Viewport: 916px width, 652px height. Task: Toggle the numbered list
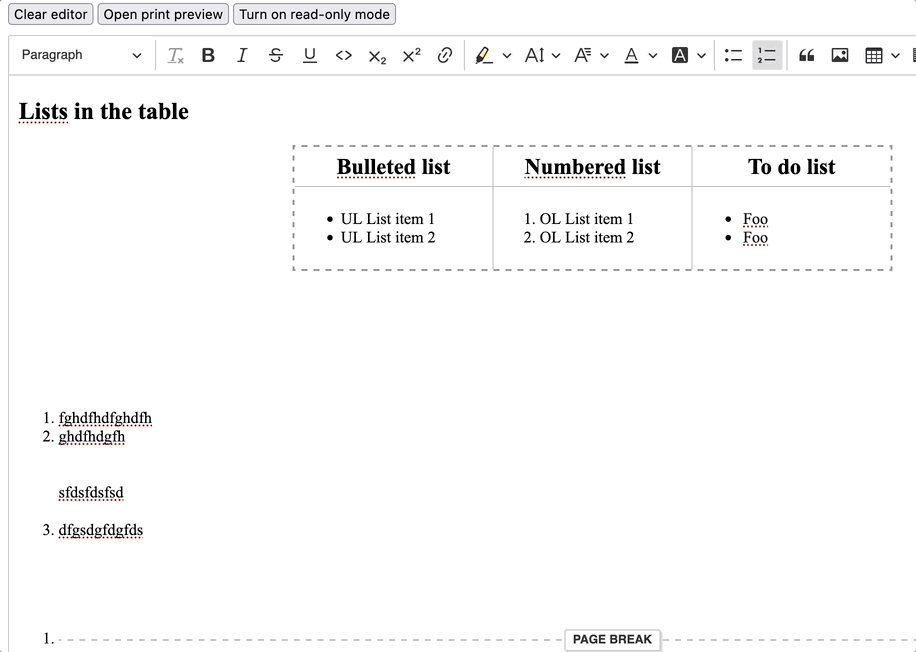pyautogui.click(x=766, y=55)
